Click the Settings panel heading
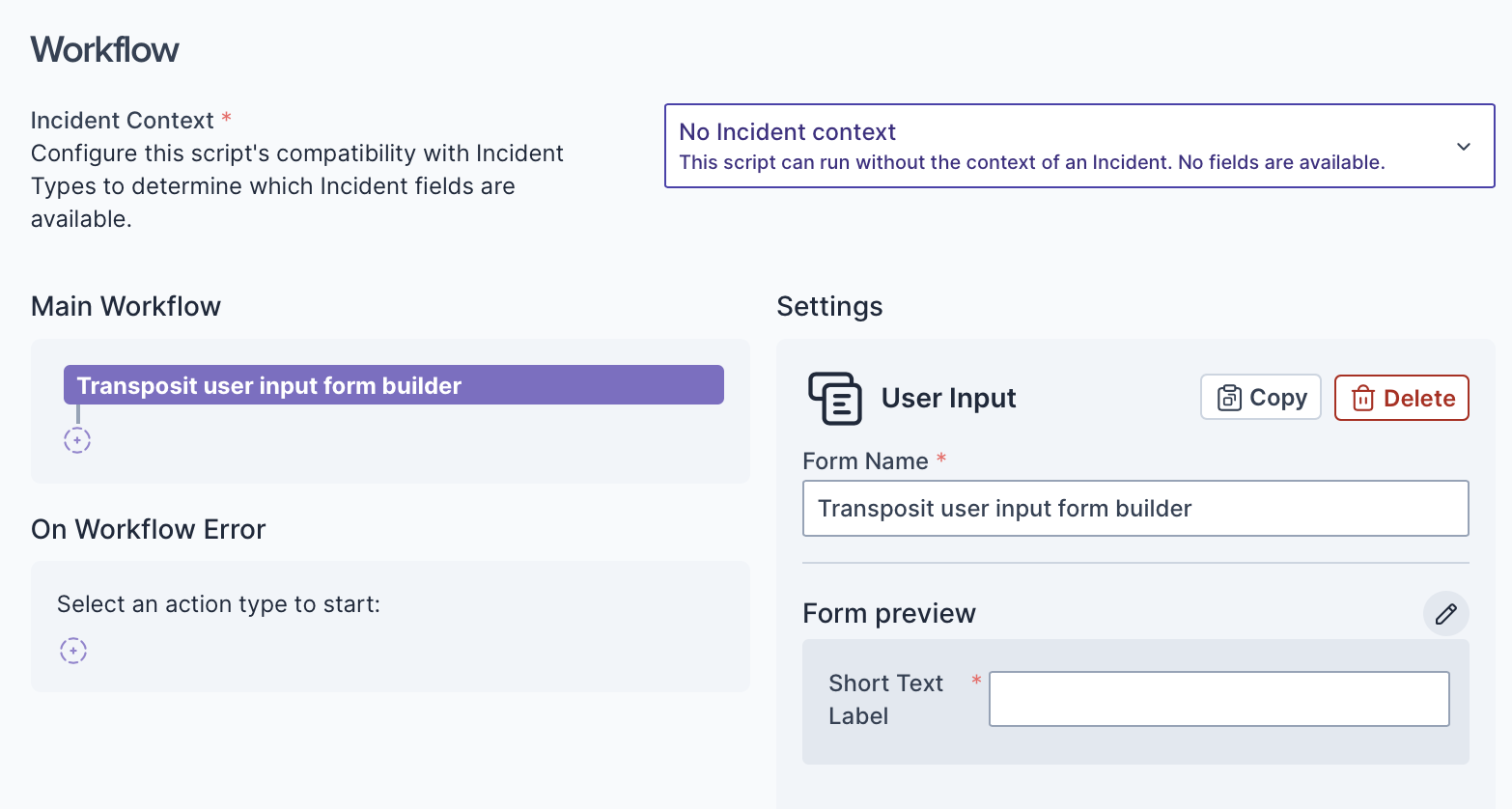 tap(829, 307)
